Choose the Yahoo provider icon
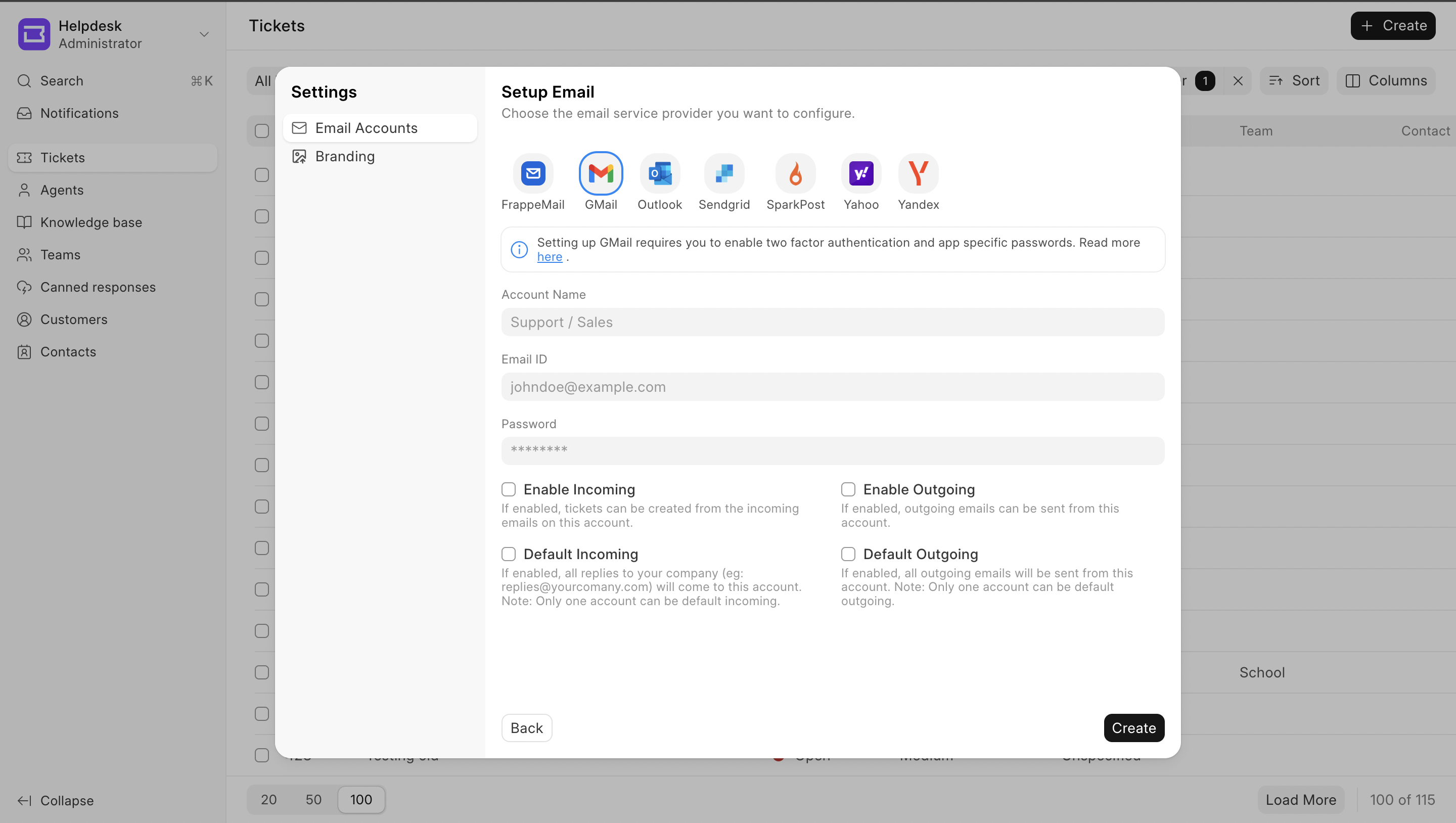1456x823 pixels. pyautogui.click(x=861, y=173)
